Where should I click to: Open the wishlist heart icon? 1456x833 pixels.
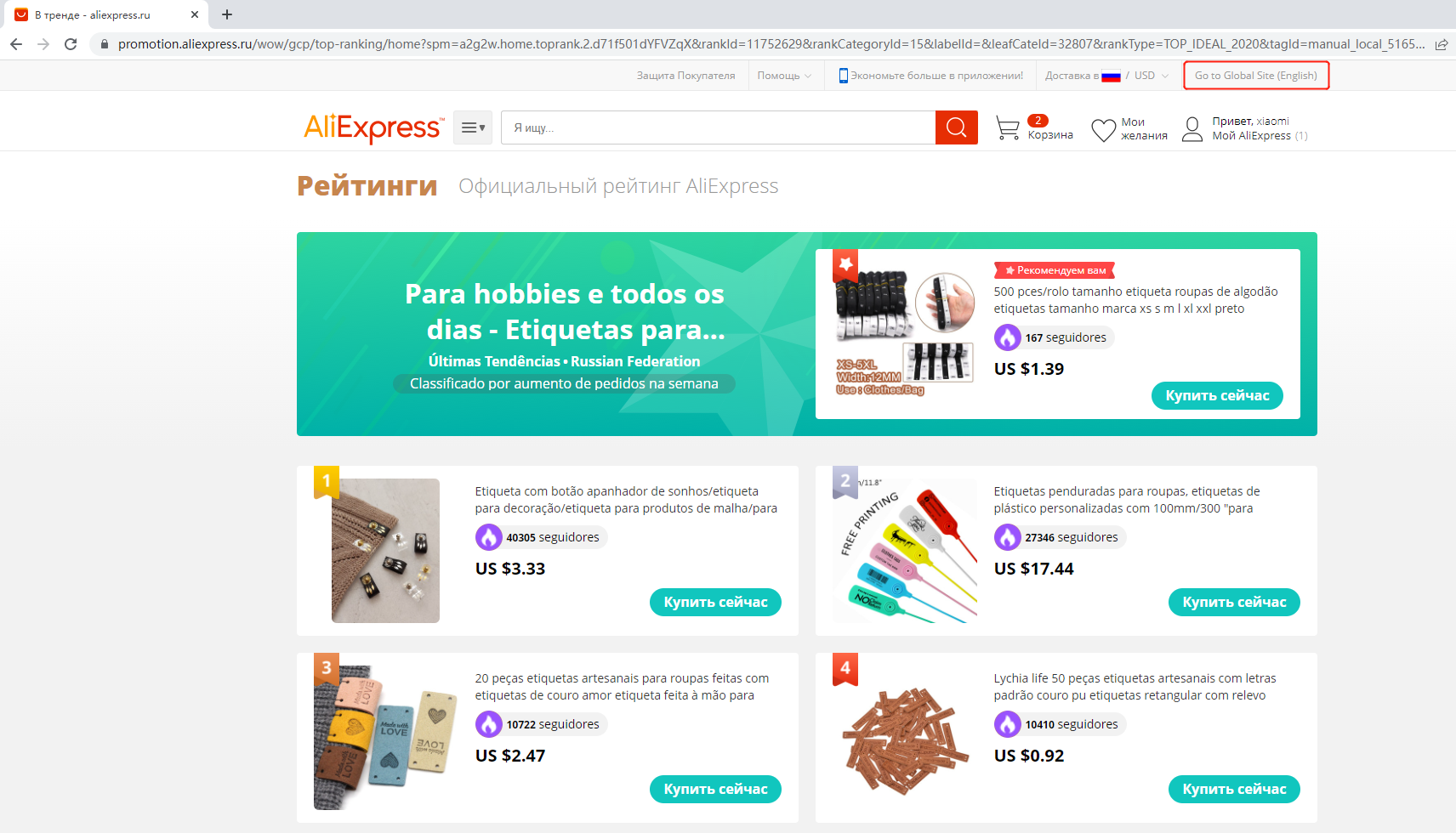coord(1103,130)
